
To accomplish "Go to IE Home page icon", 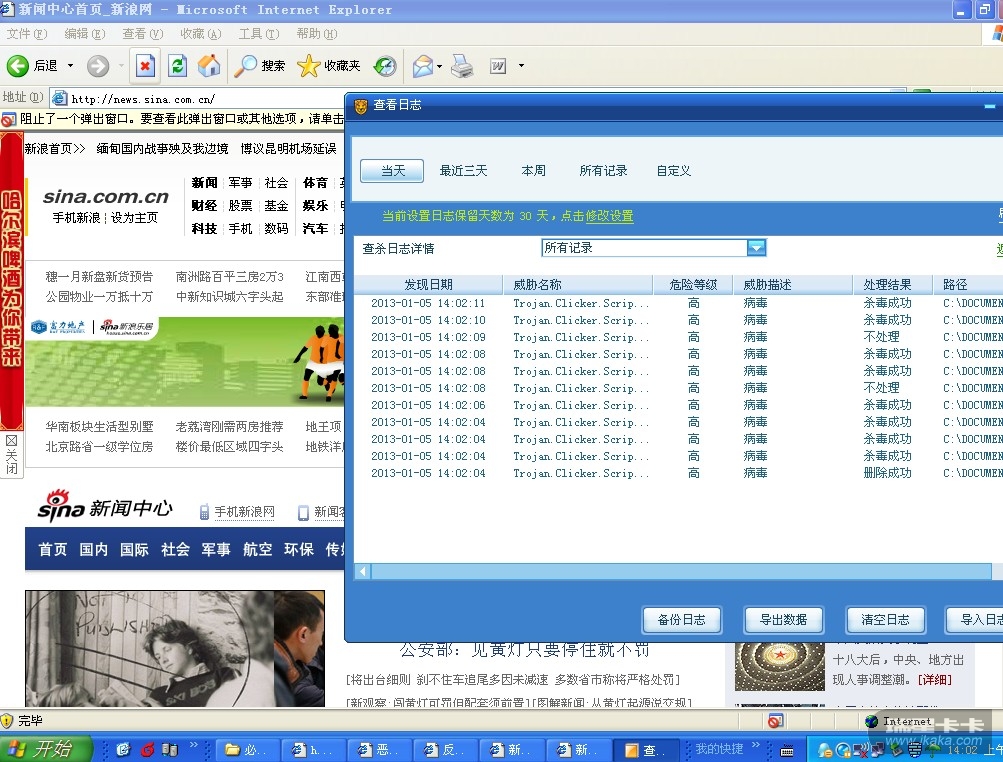I will [x=209, y=65].
